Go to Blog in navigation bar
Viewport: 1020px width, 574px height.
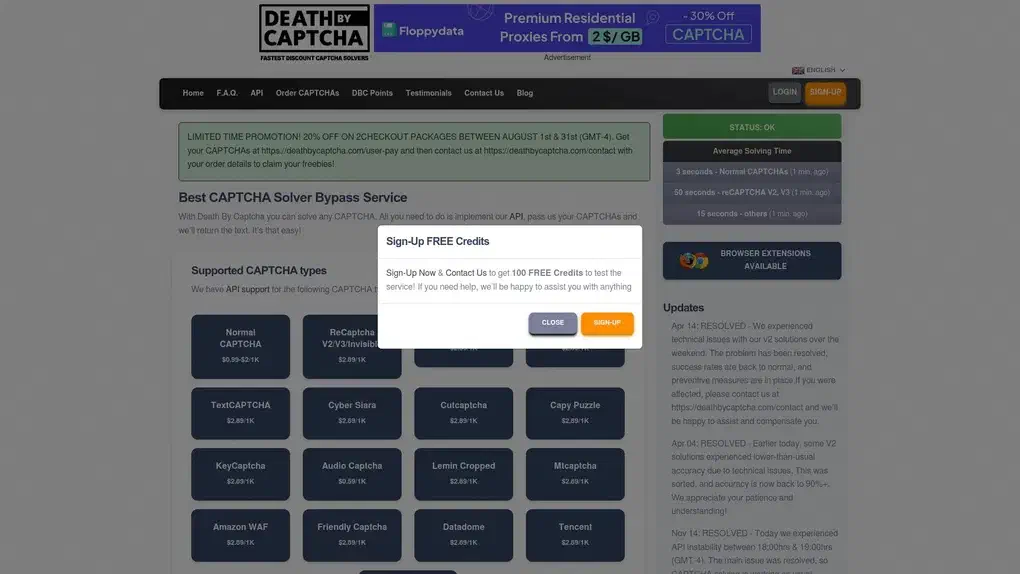(525, 93)
